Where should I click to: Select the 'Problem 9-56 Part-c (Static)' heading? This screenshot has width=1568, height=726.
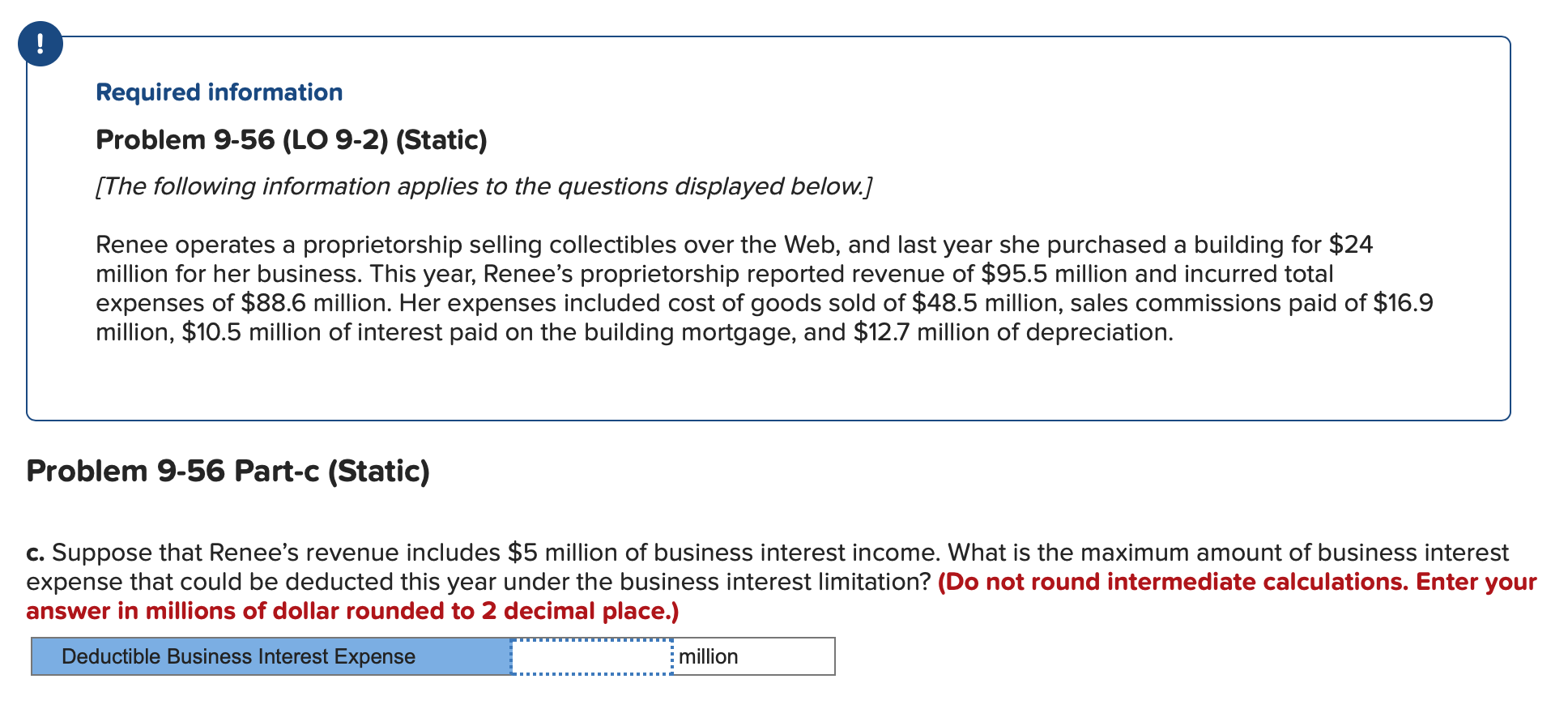(227, 470)
